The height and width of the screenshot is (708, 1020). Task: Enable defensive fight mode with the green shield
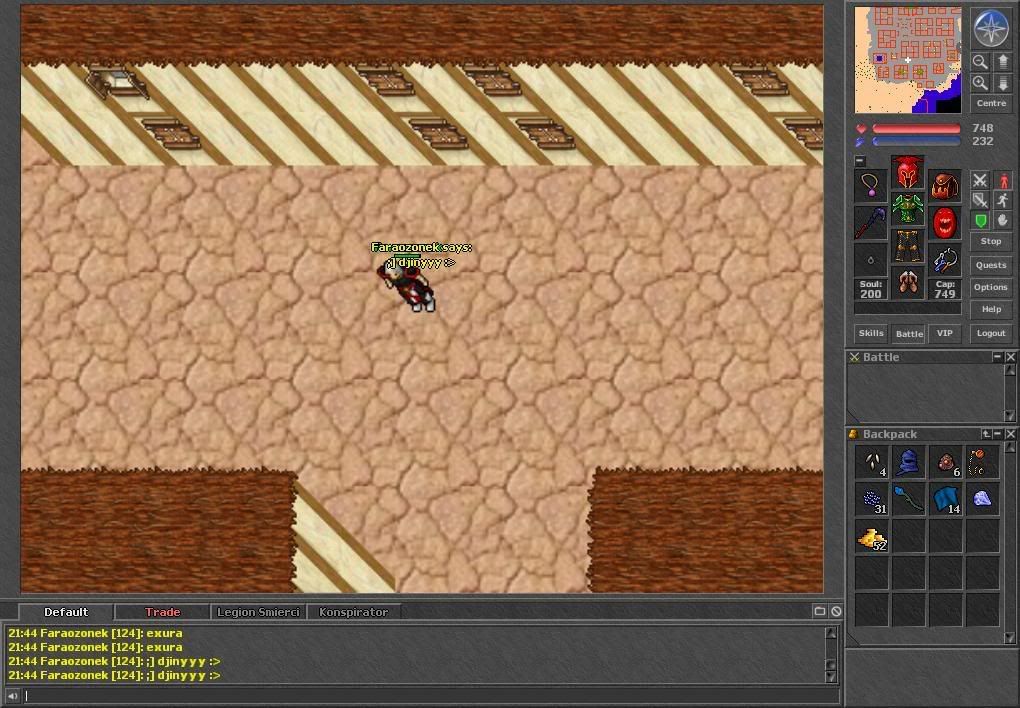tap(980, 221)
